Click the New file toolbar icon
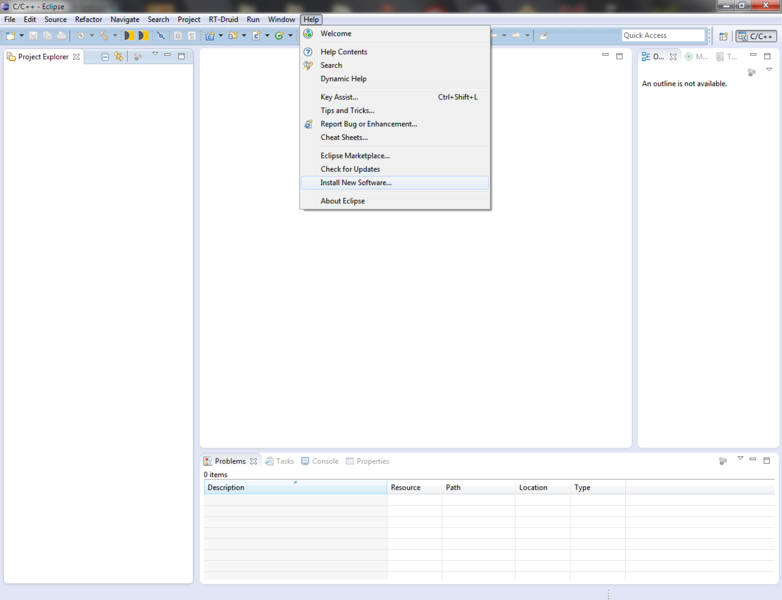This screenshot has width=782, height=600. pos(10,36)
